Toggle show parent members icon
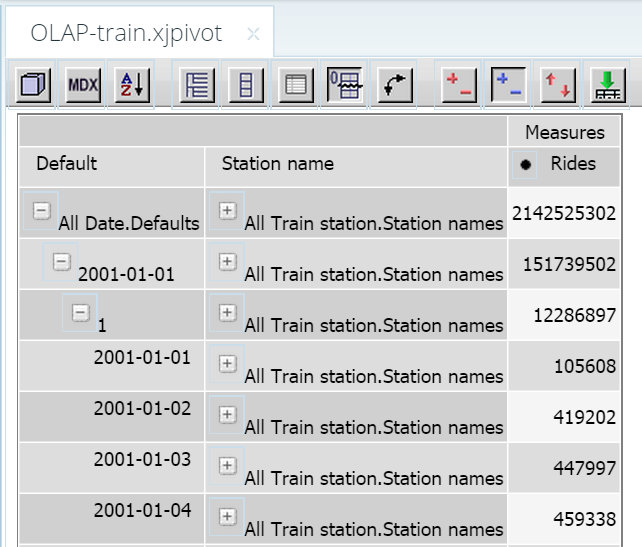Viewport: 642px width, 547px height. pyautogui.click(x=197, y=85)
